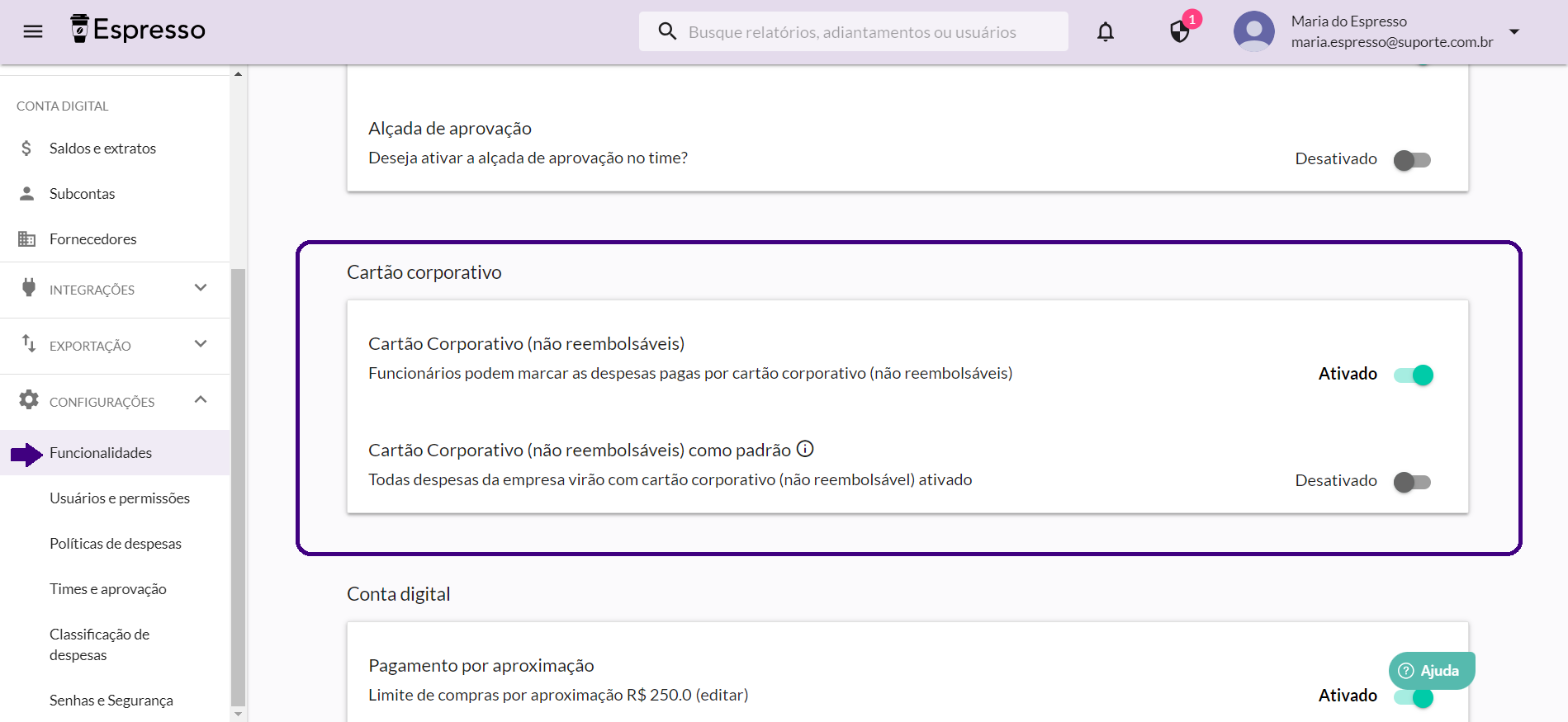Screen dimensions: 1568x722
Task: Click the Cartão corporativo section heading
Action: (x=424, y=272)
